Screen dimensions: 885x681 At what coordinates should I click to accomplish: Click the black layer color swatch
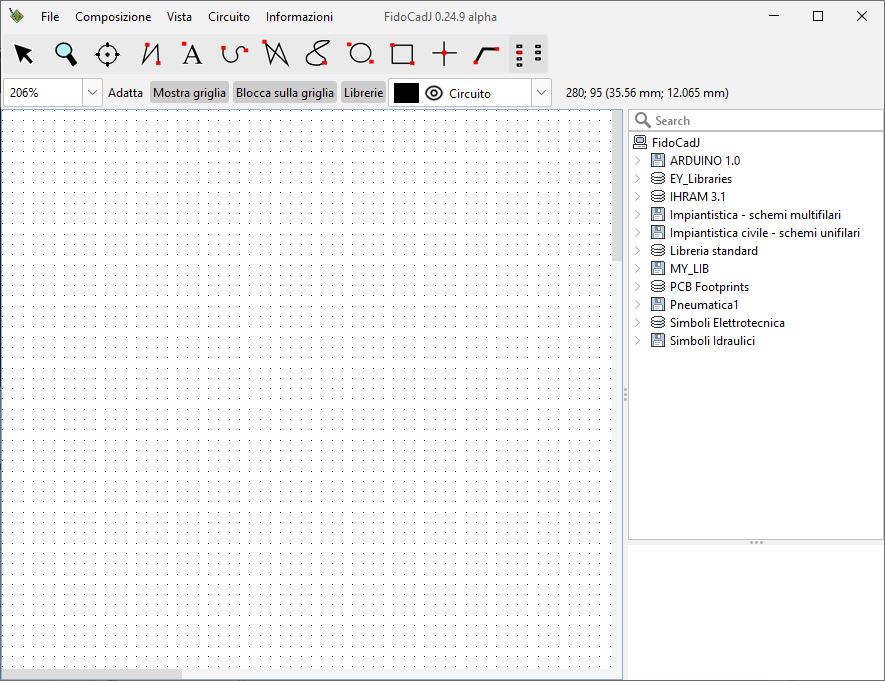click(406, 93)
